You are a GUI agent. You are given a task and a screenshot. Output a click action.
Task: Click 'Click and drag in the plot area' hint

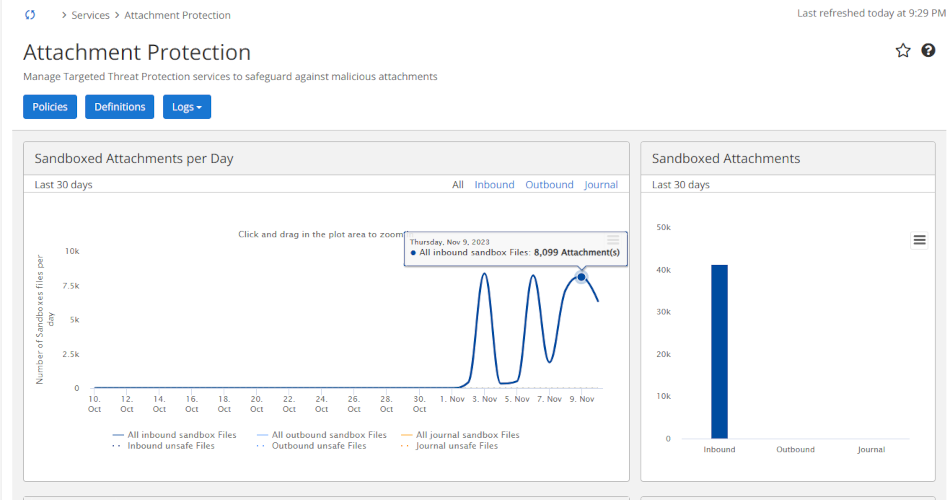[321, 234]
